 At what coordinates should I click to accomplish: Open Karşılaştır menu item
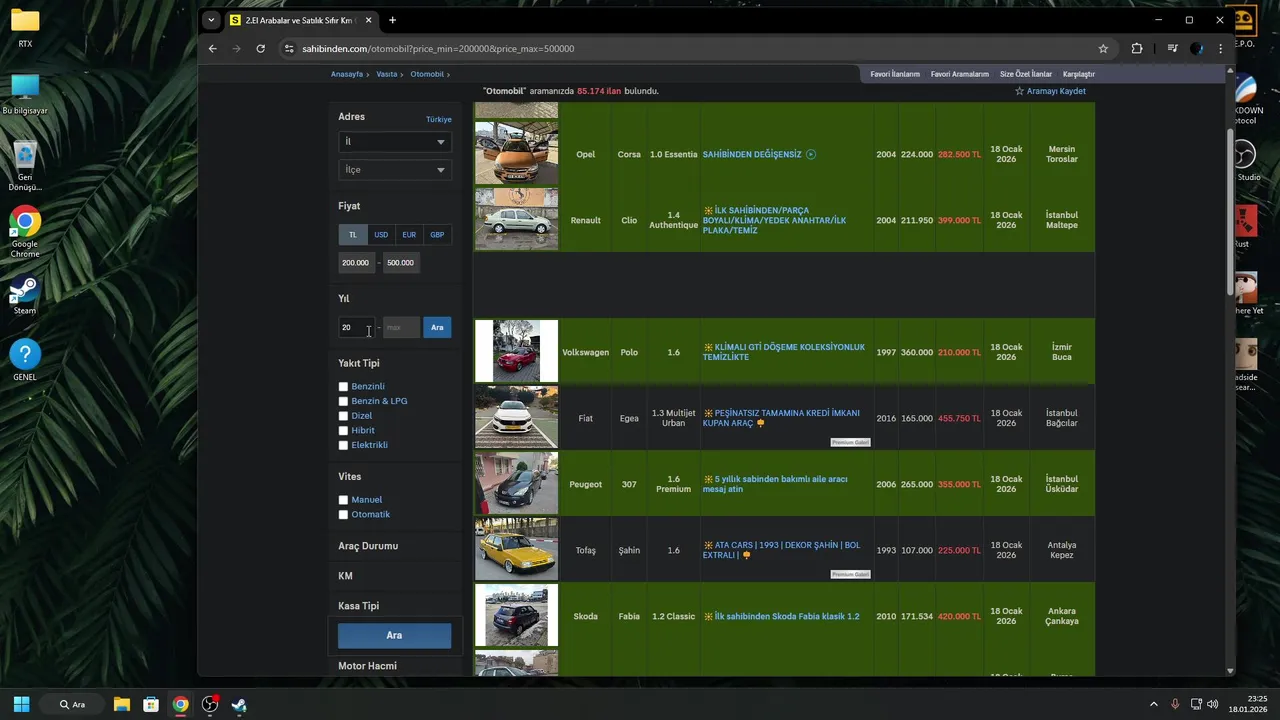click(x=1078, y=74)
